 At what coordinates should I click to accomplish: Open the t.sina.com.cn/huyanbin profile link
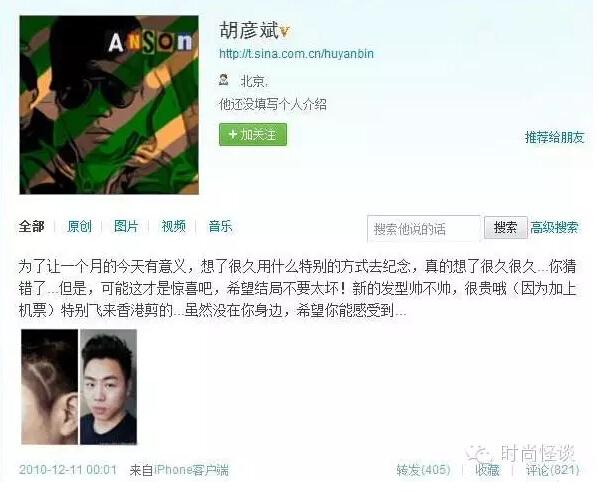[296, 54]
